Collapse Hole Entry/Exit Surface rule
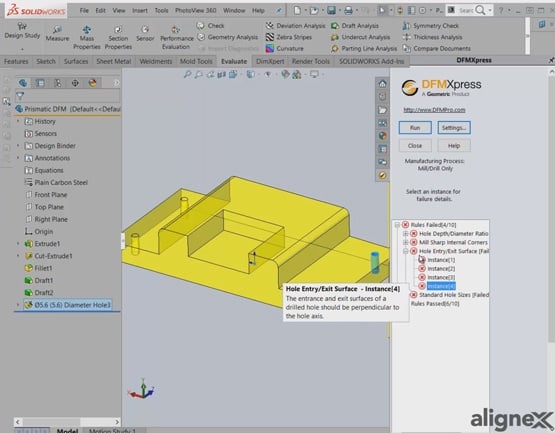The height and width of the screenshot is (433, 555). click(x=406, y=251)
